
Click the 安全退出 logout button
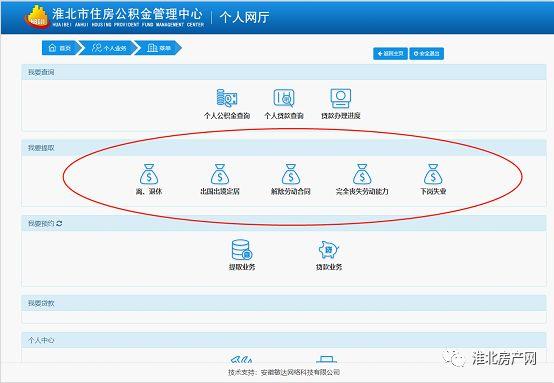click(x=426, y=53)
